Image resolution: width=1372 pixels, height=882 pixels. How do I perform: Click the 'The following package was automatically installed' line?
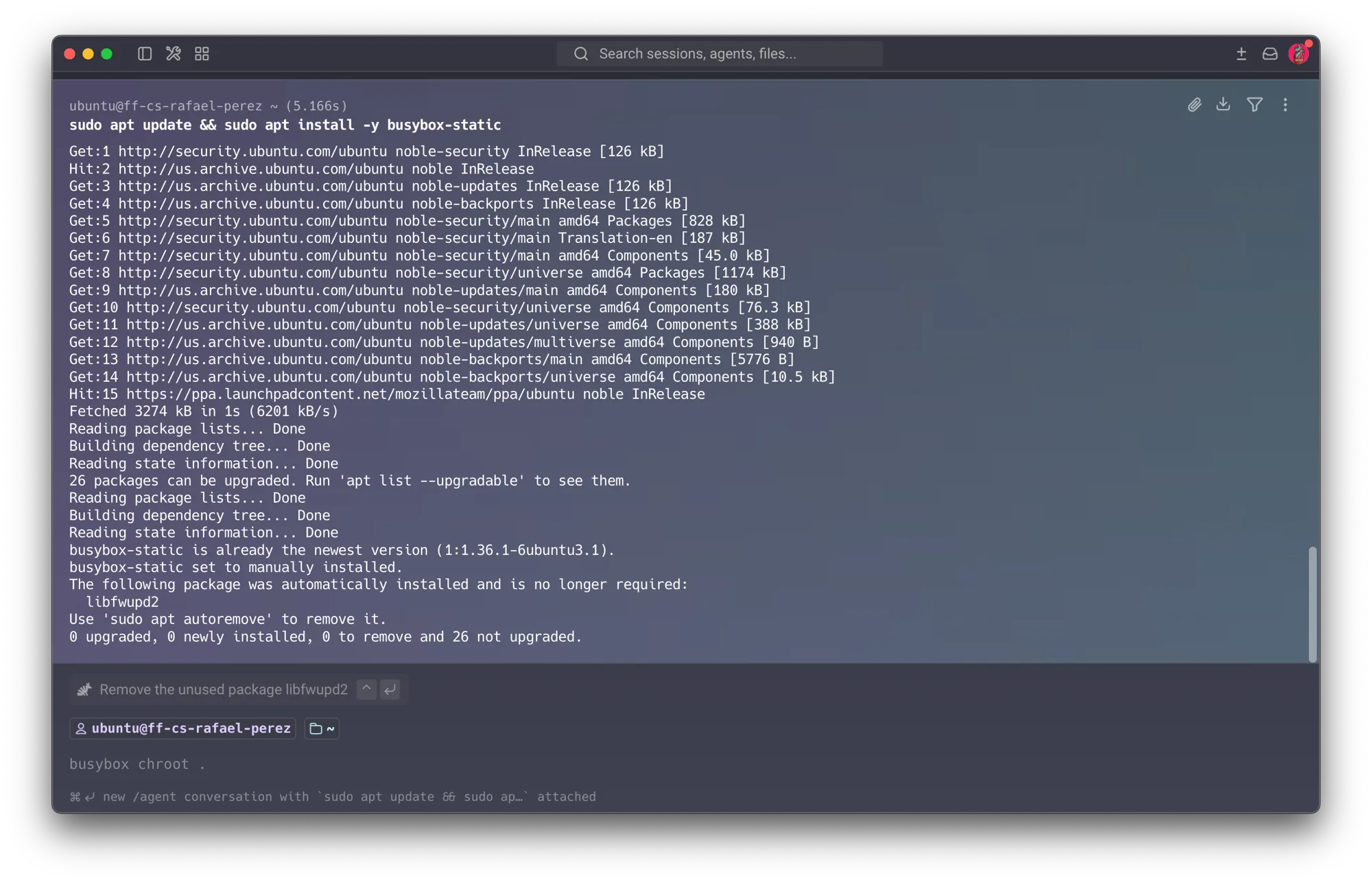coord(378,584)
